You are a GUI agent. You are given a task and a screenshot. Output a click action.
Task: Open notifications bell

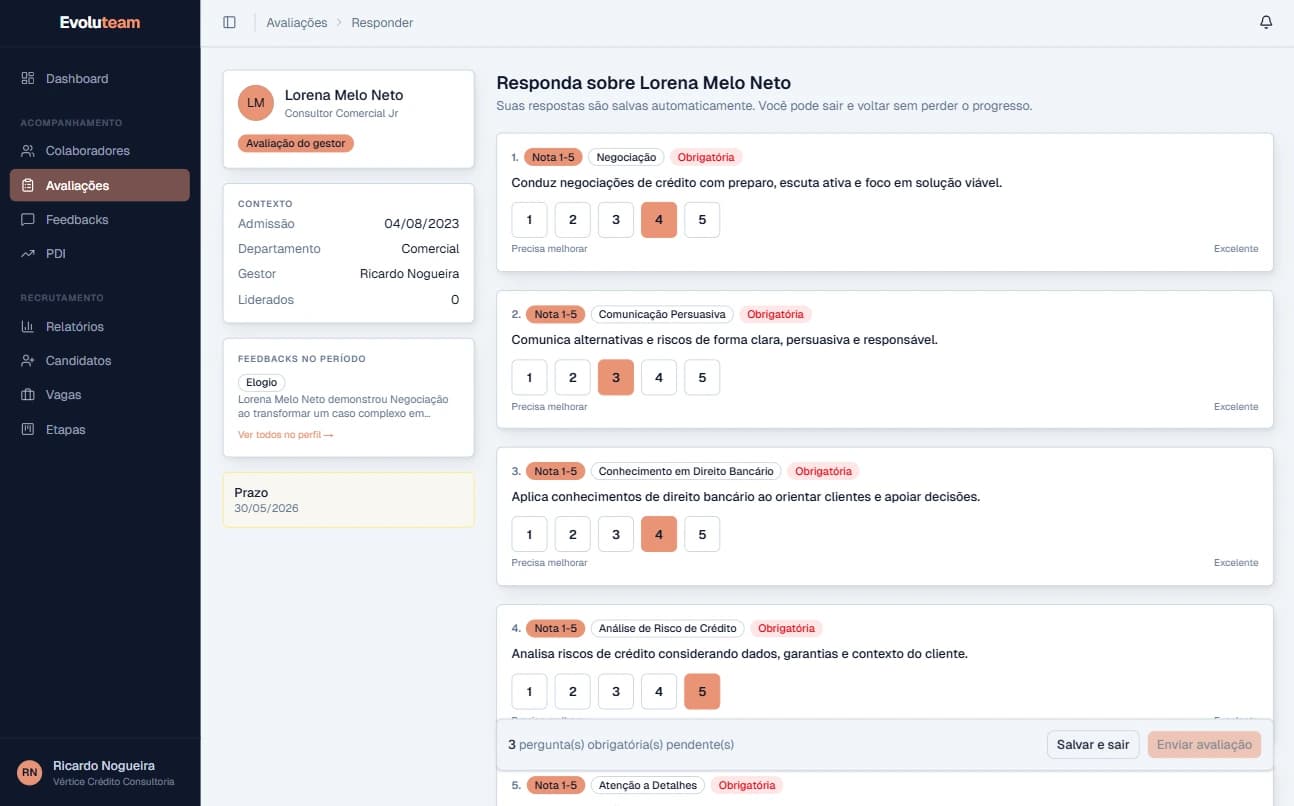(1266, 22)
